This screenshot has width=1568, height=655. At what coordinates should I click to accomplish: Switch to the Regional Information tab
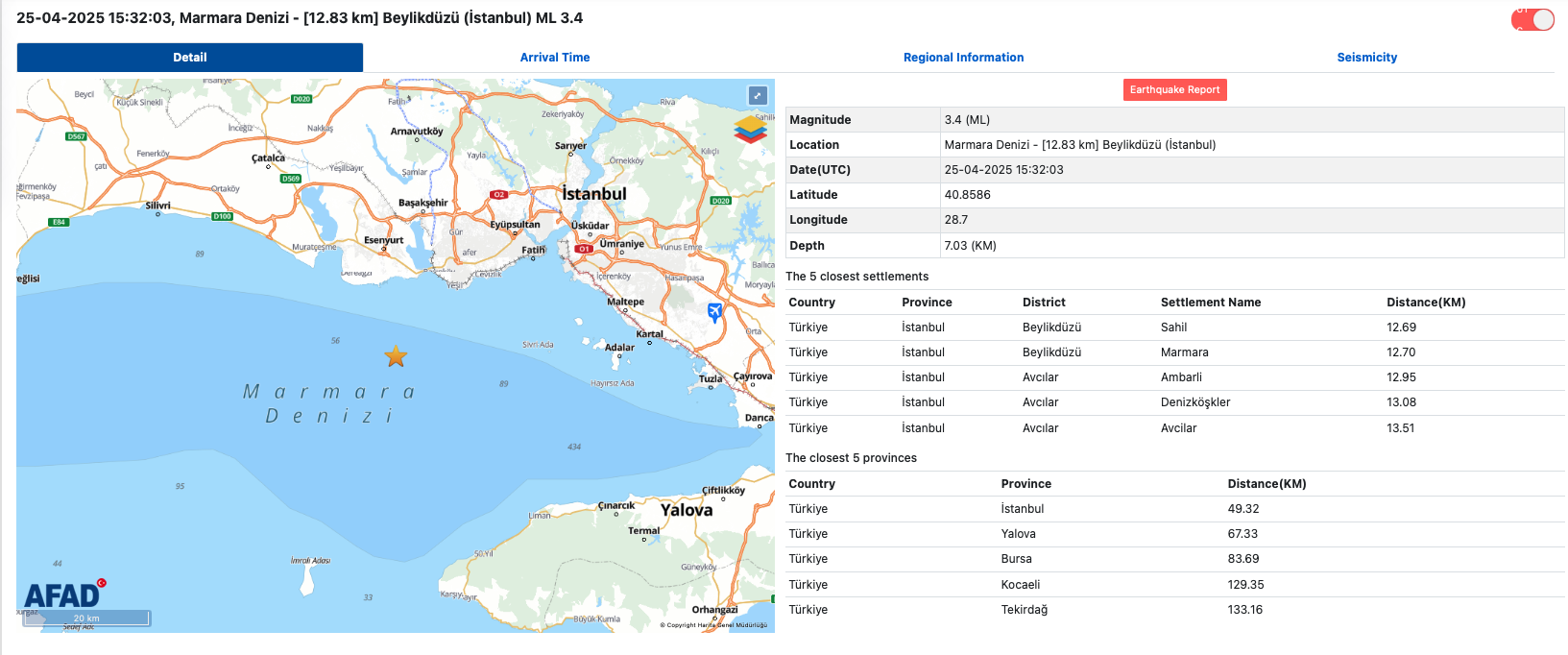point(963,58)
